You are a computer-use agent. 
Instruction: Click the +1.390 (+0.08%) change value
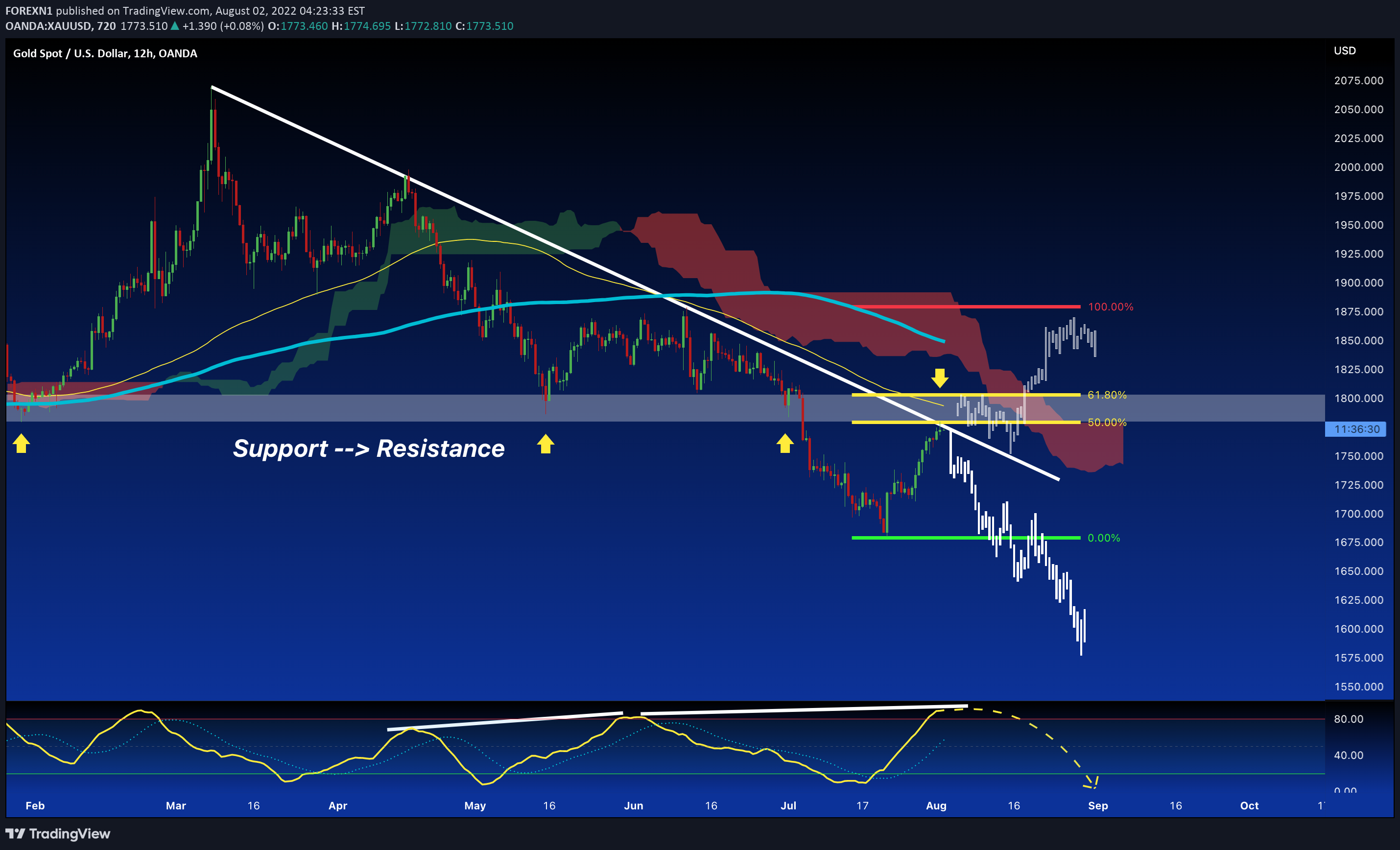point(223,26)
